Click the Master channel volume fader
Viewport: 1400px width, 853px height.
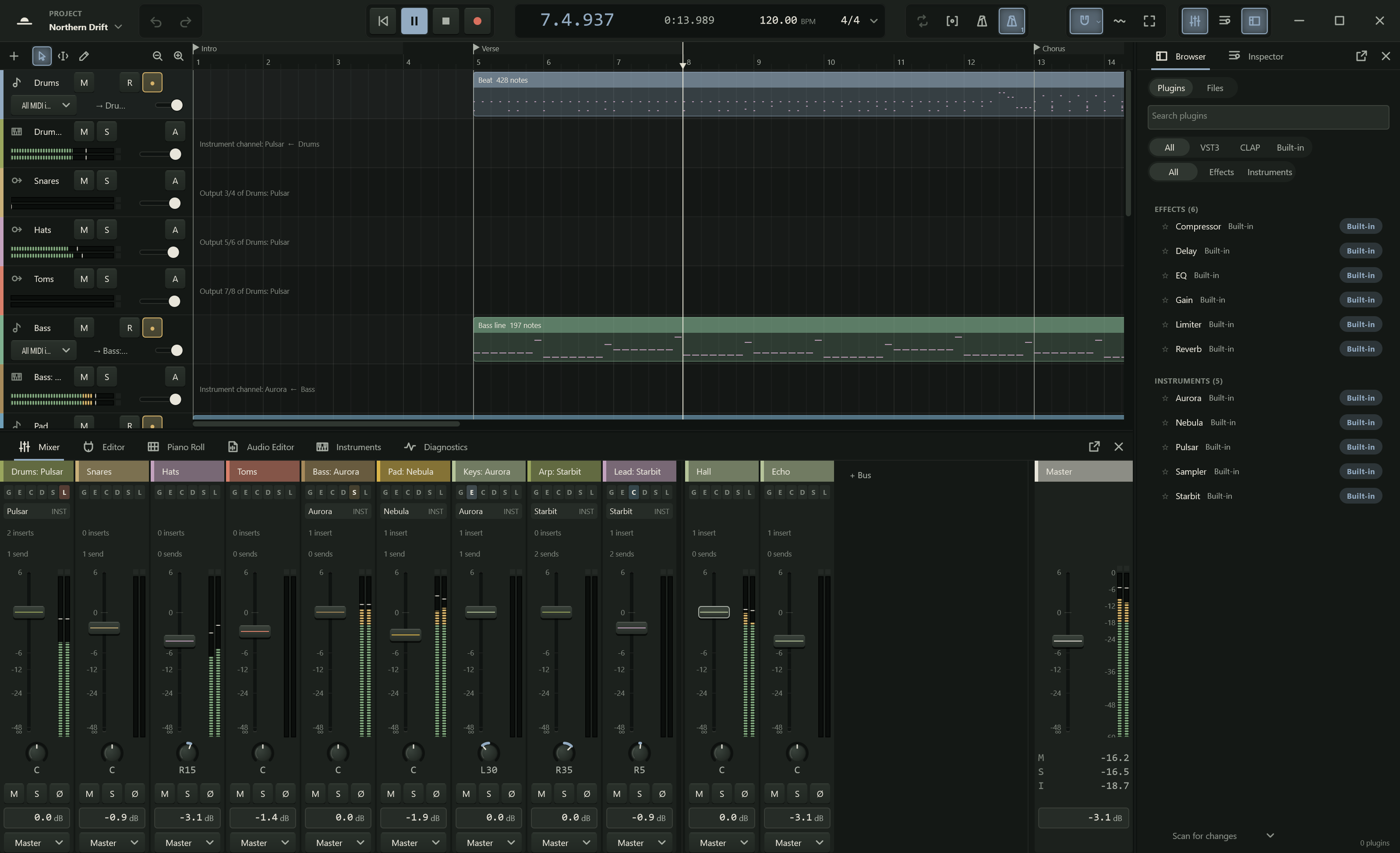pos(1068,641)
